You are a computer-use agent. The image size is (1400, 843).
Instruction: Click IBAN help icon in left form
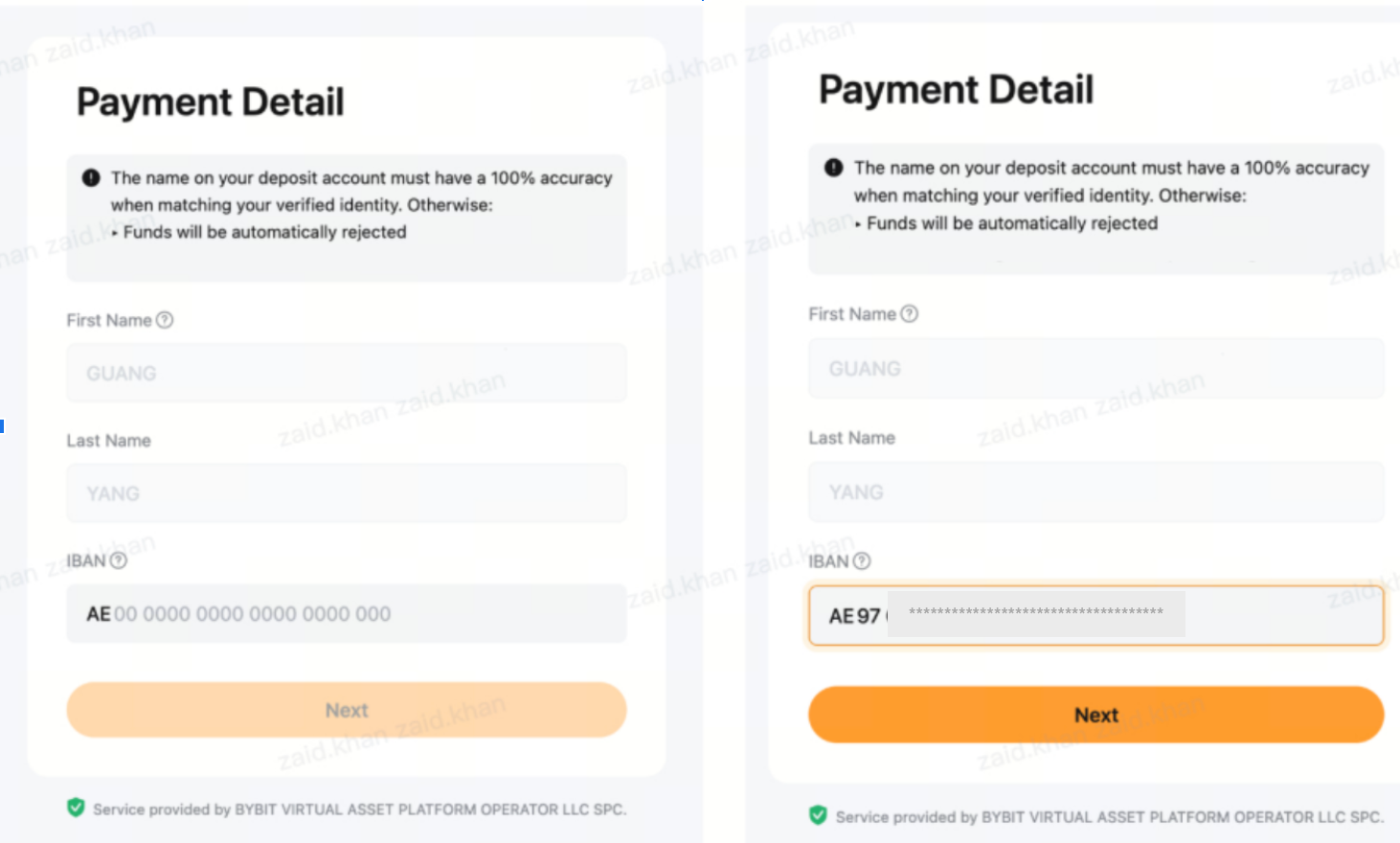pyautogui.click(x=119, y=560)
